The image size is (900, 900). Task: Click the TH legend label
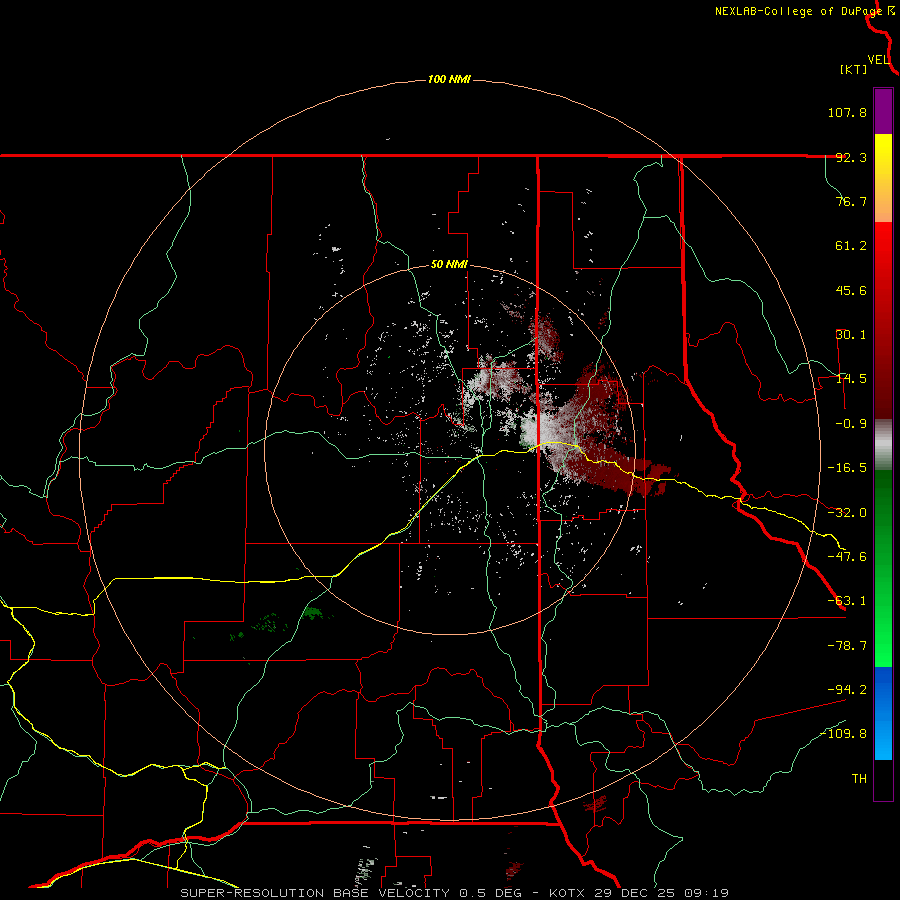(x=859, y=779)
